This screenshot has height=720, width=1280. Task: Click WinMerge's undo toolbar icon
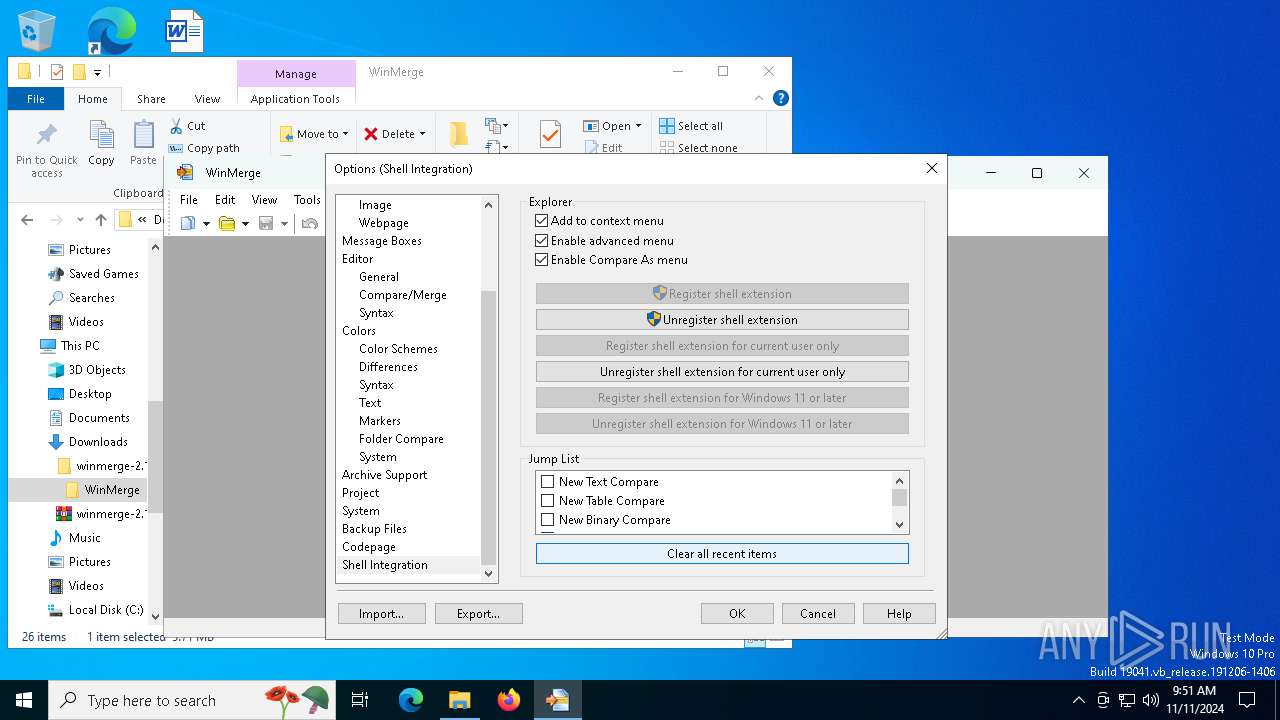(x=310, y=223)
